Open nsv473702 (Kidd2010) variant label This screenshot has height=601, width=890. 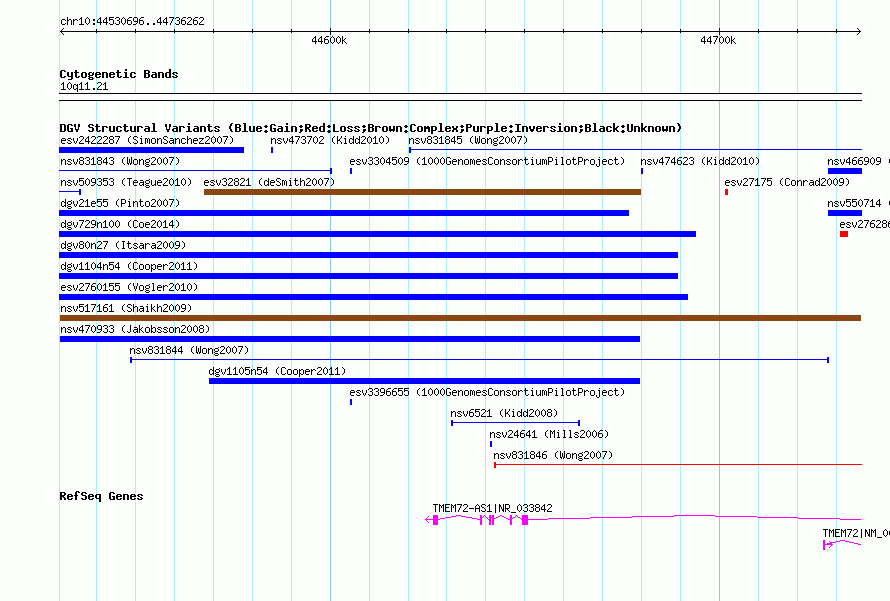pyautogui.click(x=330, y=140)
